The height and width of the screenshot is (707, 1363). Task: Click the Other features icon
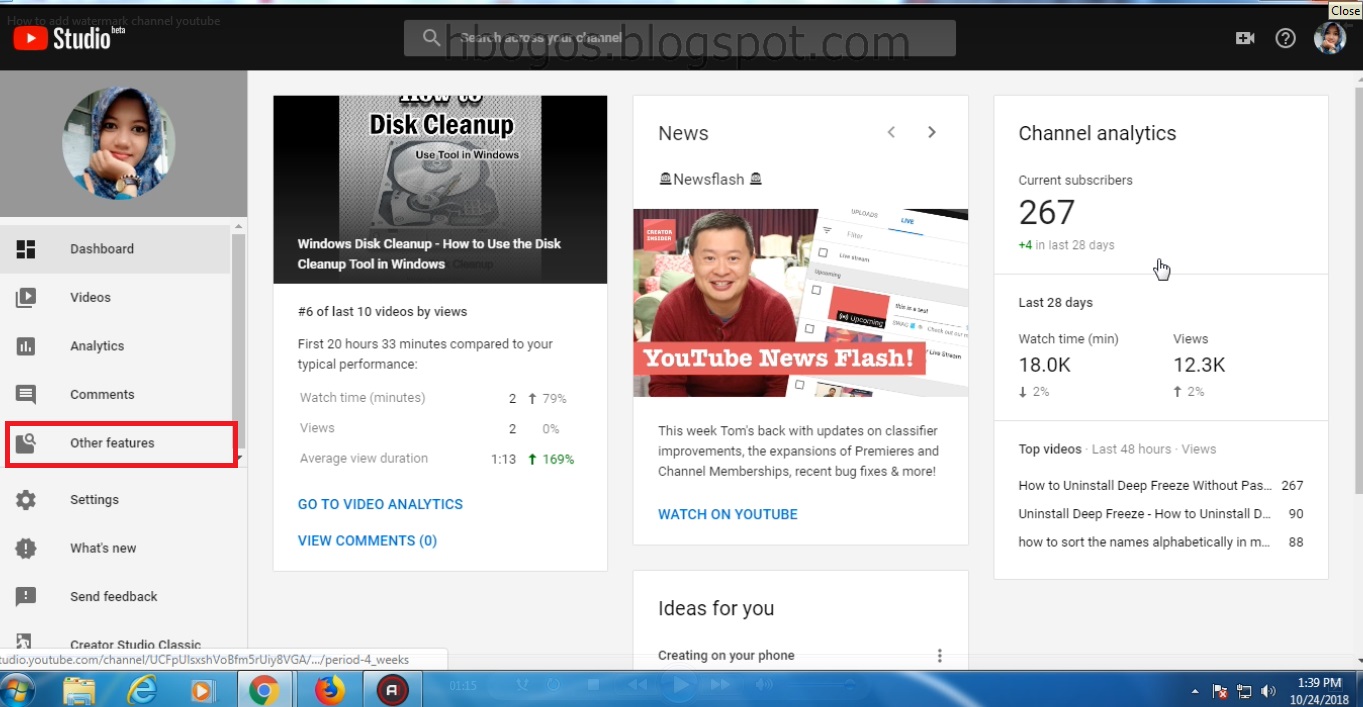point(26,443)
